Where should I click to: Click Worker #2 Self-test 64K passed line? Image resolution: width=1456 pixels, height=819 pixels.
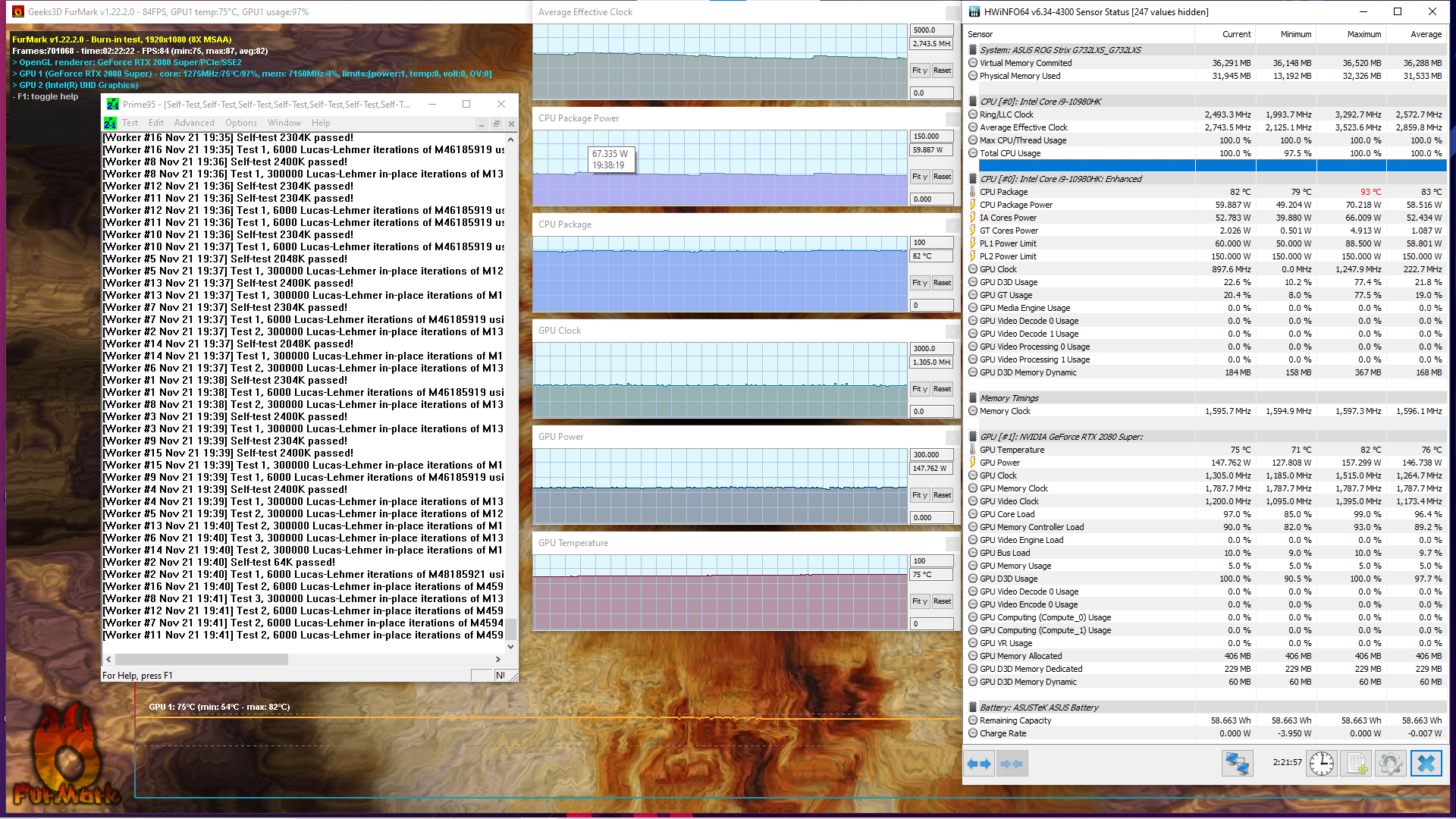[x=219, y=562]
